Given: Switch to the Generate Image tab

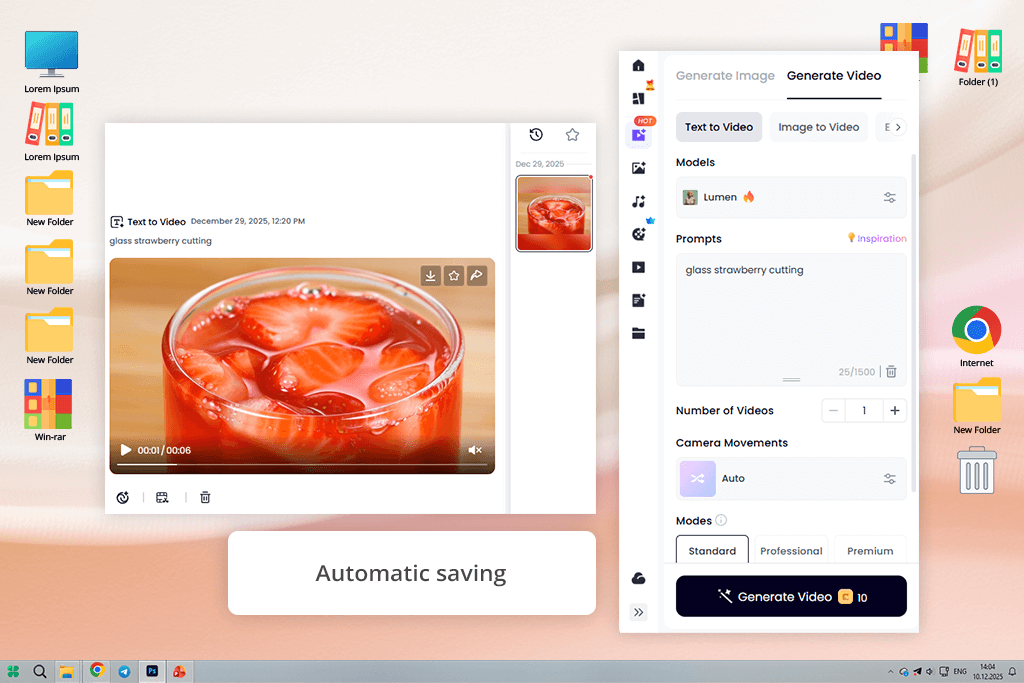Looking at the screenshot, I should (x=725, y=76).
